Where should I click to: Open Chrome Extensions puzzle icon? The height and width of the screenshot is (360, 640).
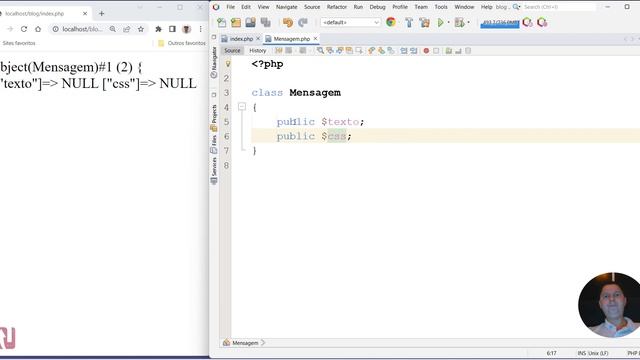(x=158, y=29)
